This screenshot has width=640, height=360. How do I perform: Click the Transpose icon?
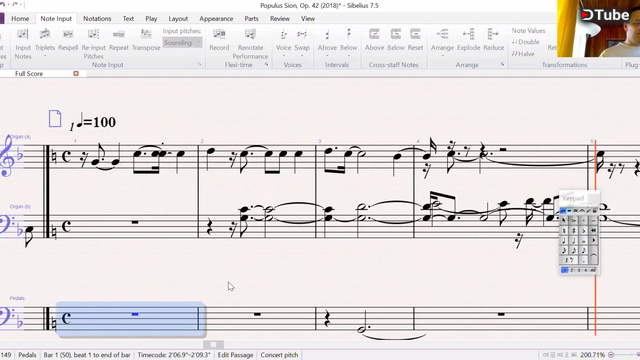coord(146,34)
